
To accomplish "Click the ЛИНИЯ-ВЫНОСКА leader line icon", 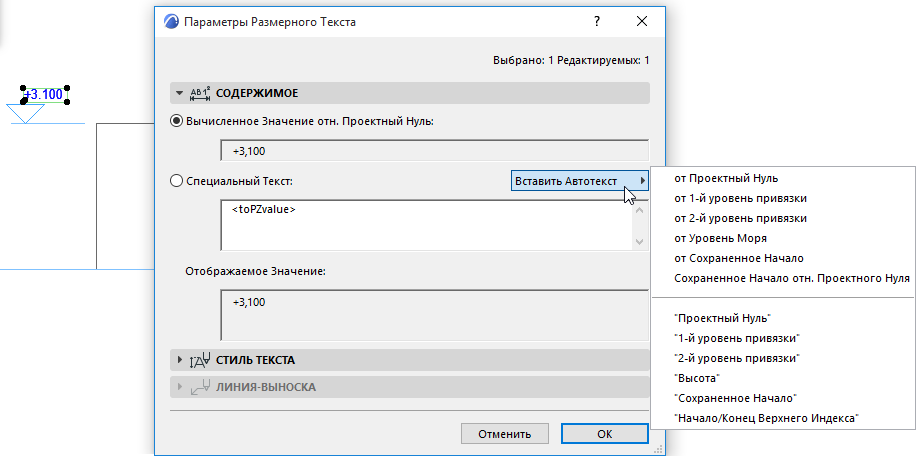I will click(x=197, y=386).
